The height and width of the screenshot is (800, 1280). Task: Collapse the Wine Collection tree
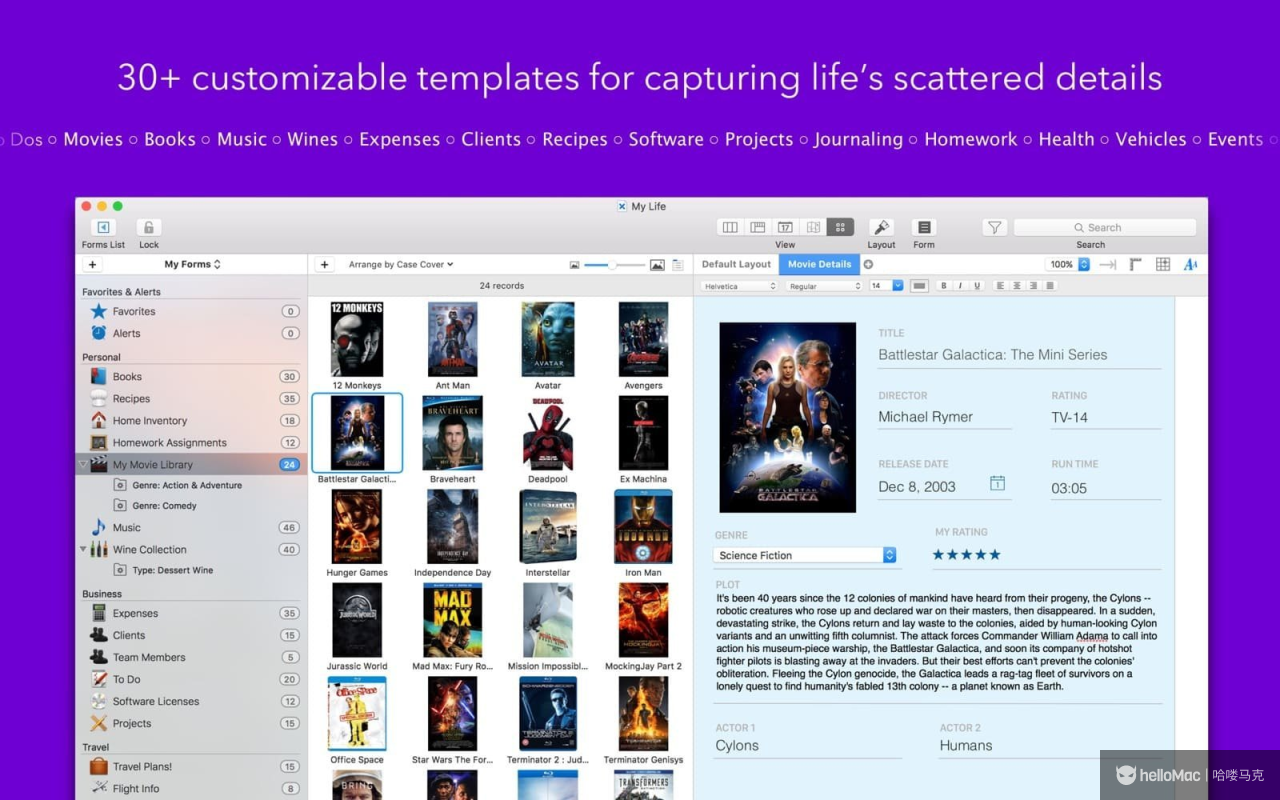(x=83, y=549)
